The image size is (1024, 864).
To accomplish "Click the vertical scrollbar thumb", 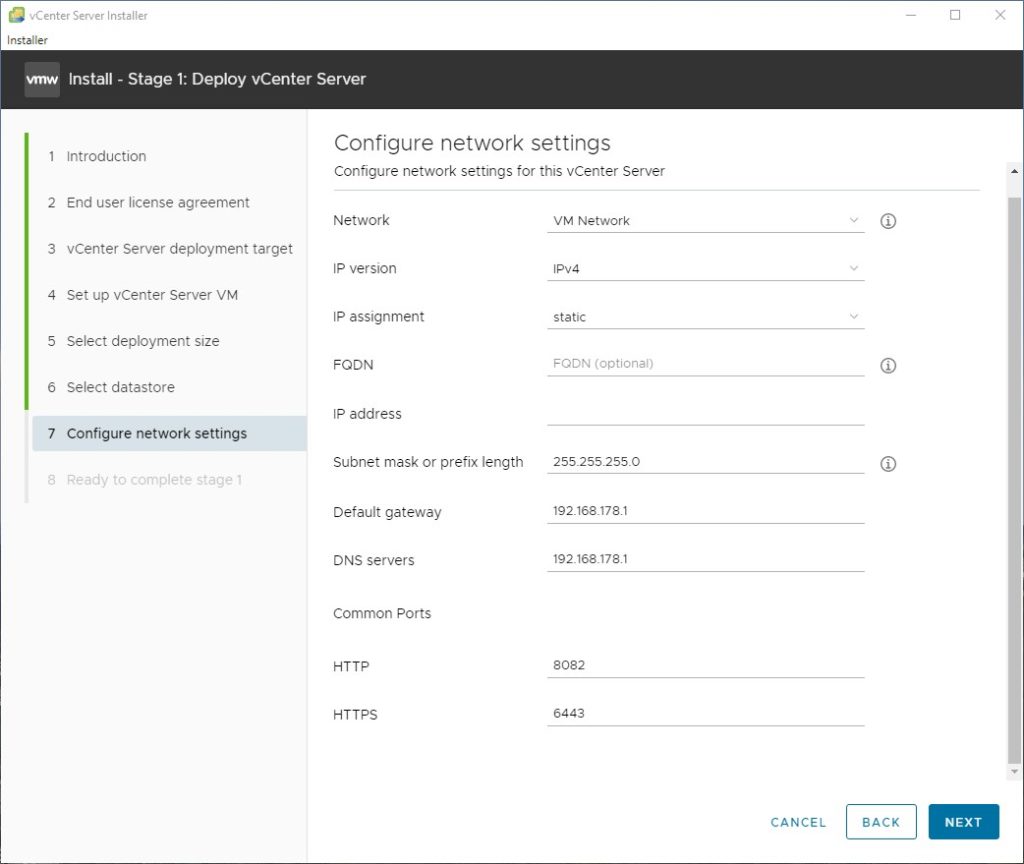I will [1014, 480].
